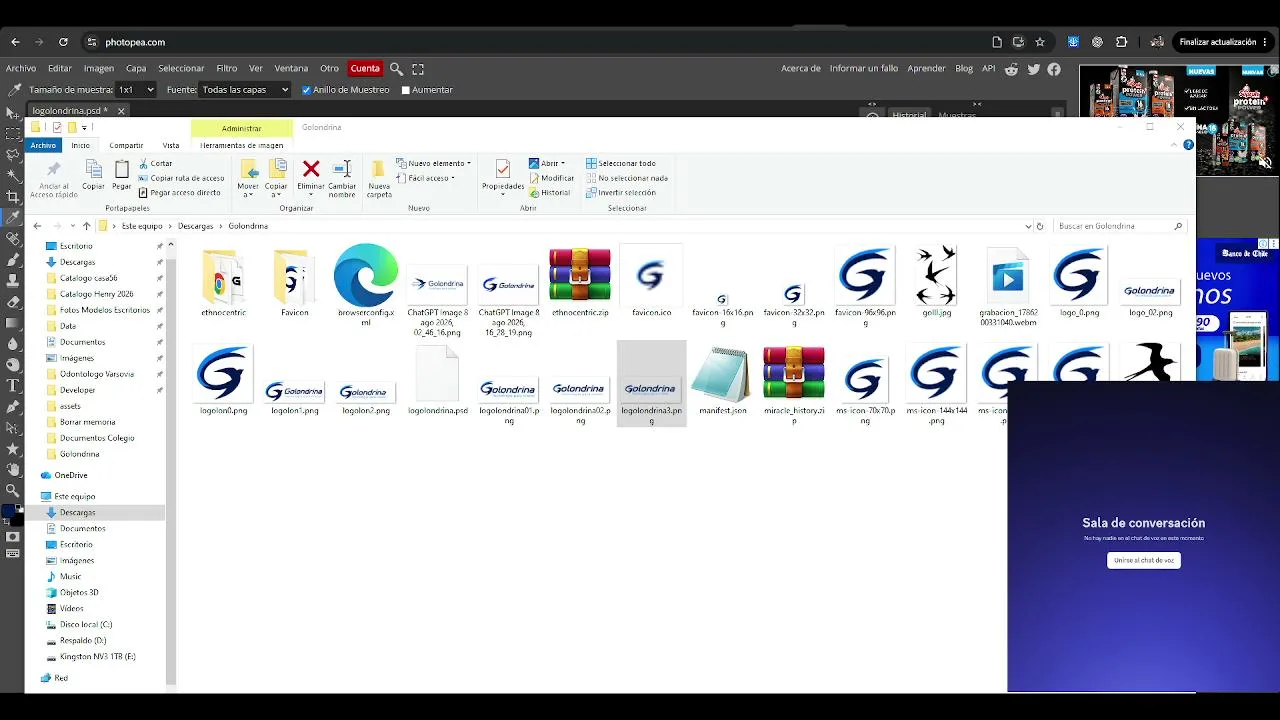Image resolution: width=1280 pixels, height=720 pixels.
Task: Click Seleccionar todo in Explorer ribbon
Action: pyautogui.click(x=621, y=163)
